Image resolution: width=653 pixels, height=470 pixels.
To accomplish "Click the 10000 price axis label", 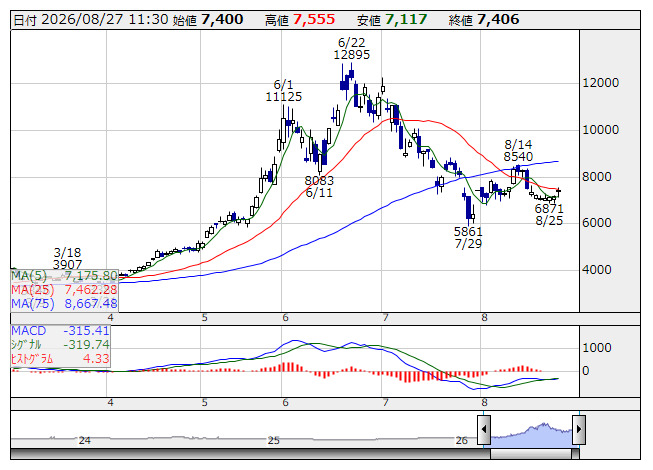I will pyautogui.click(x=601, y=130).
